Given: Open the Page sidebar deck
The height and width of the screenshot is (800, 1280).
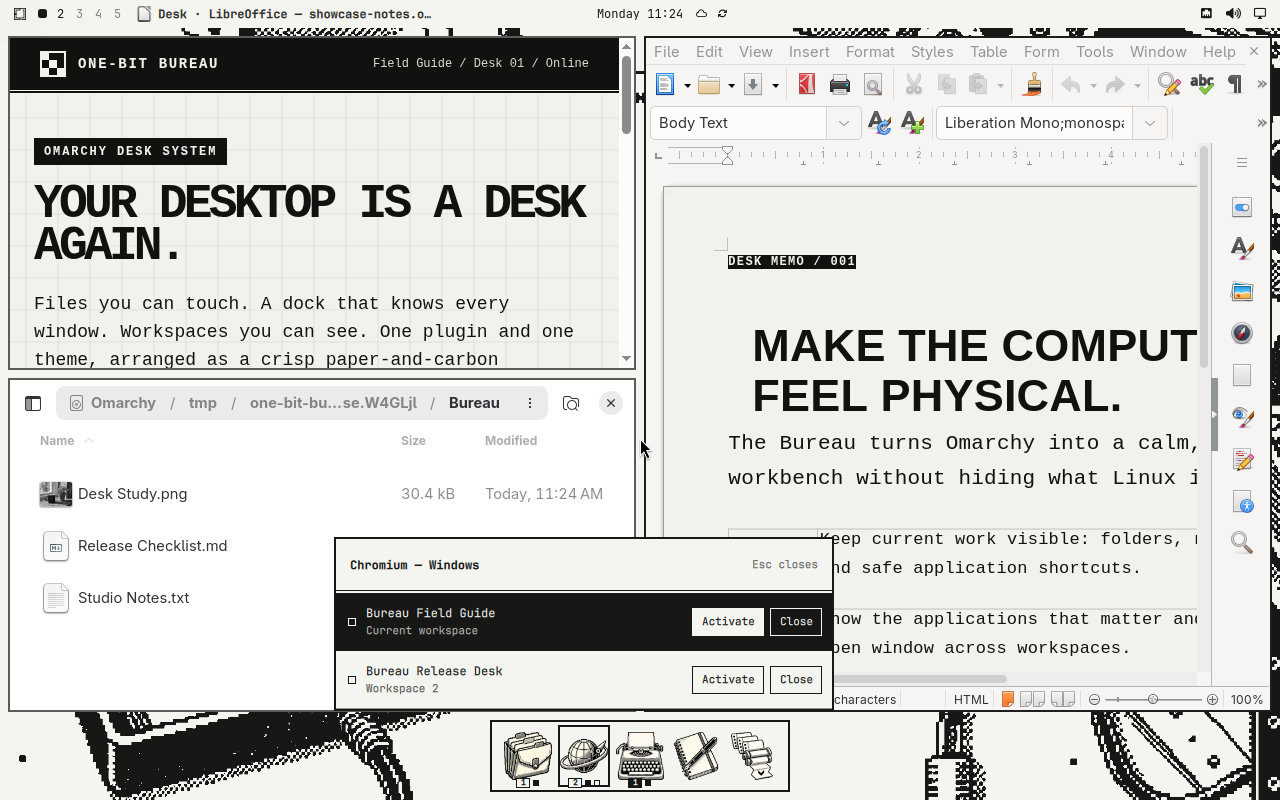Looking at the screenshot, I should click(1242, 375).
